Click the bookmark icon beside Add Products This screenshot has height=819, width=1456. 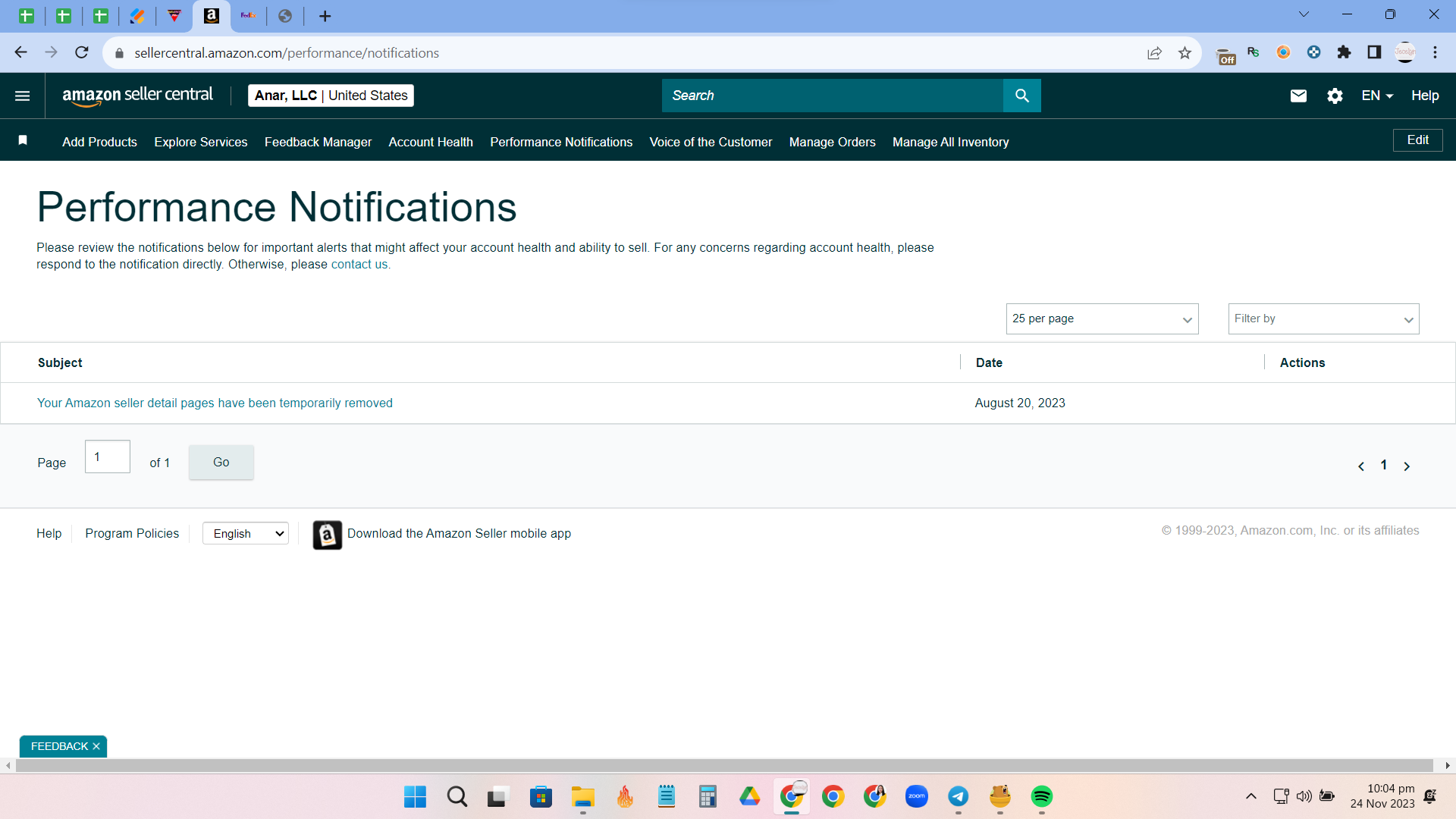(x=23, y=140)
